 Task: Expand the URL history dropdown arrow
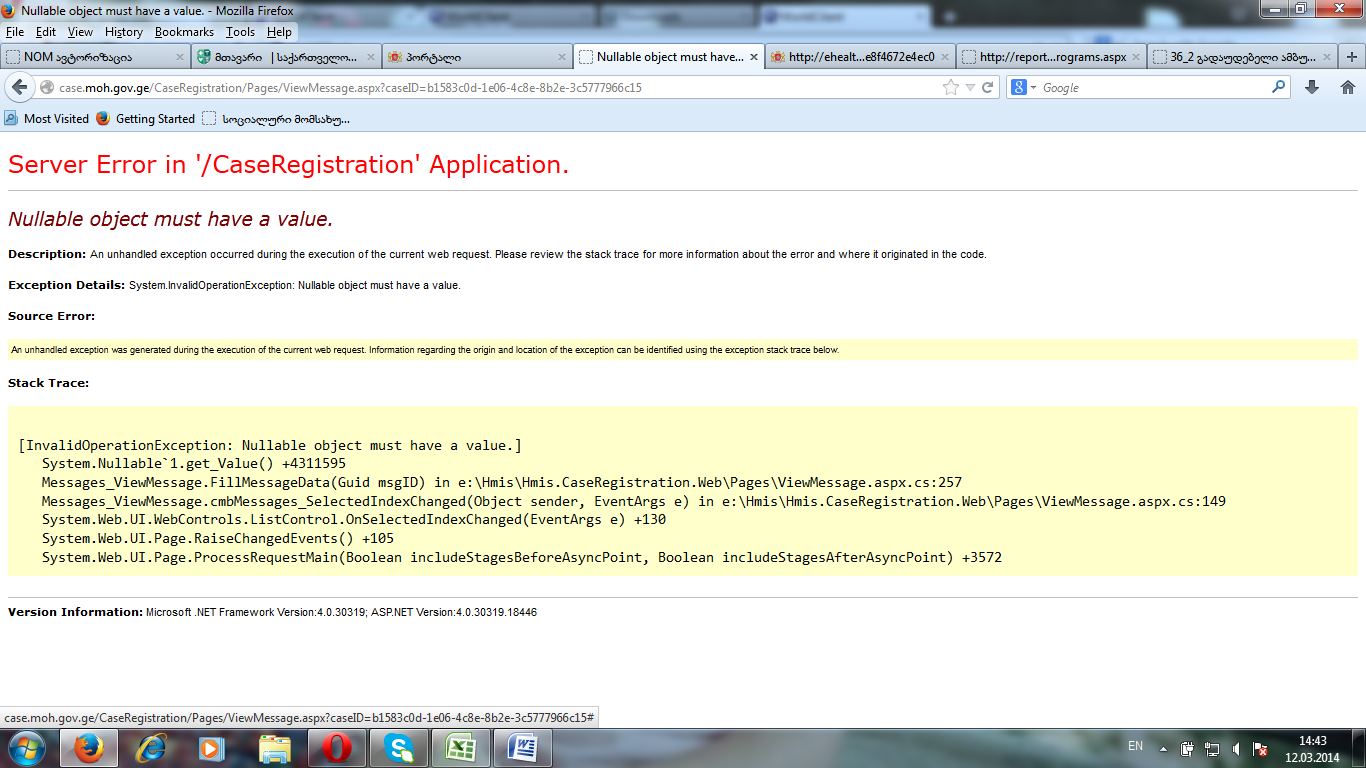click(x=969, y=88)
